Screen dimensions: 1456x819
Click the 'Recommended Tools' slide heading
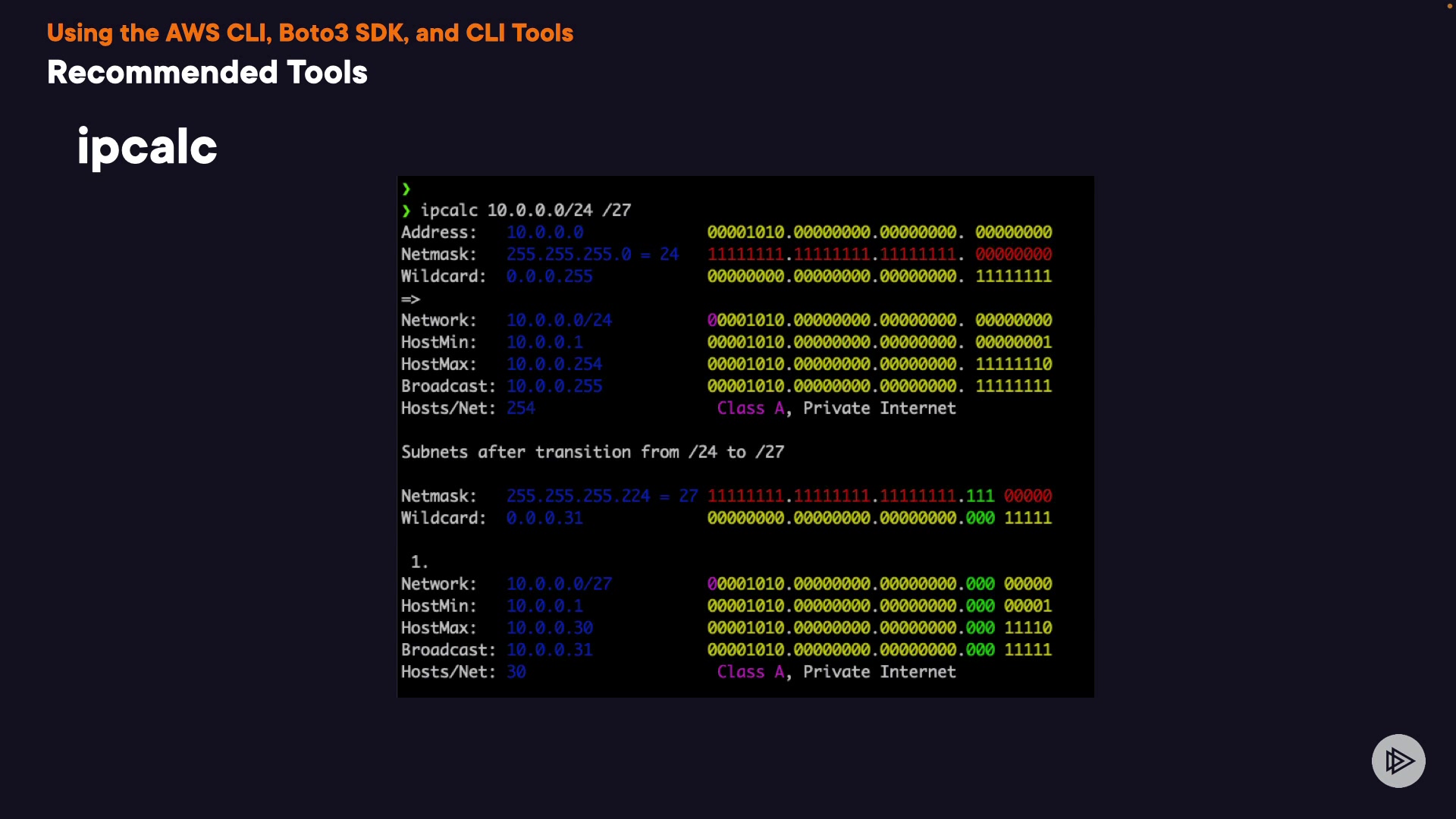[207, 73]
